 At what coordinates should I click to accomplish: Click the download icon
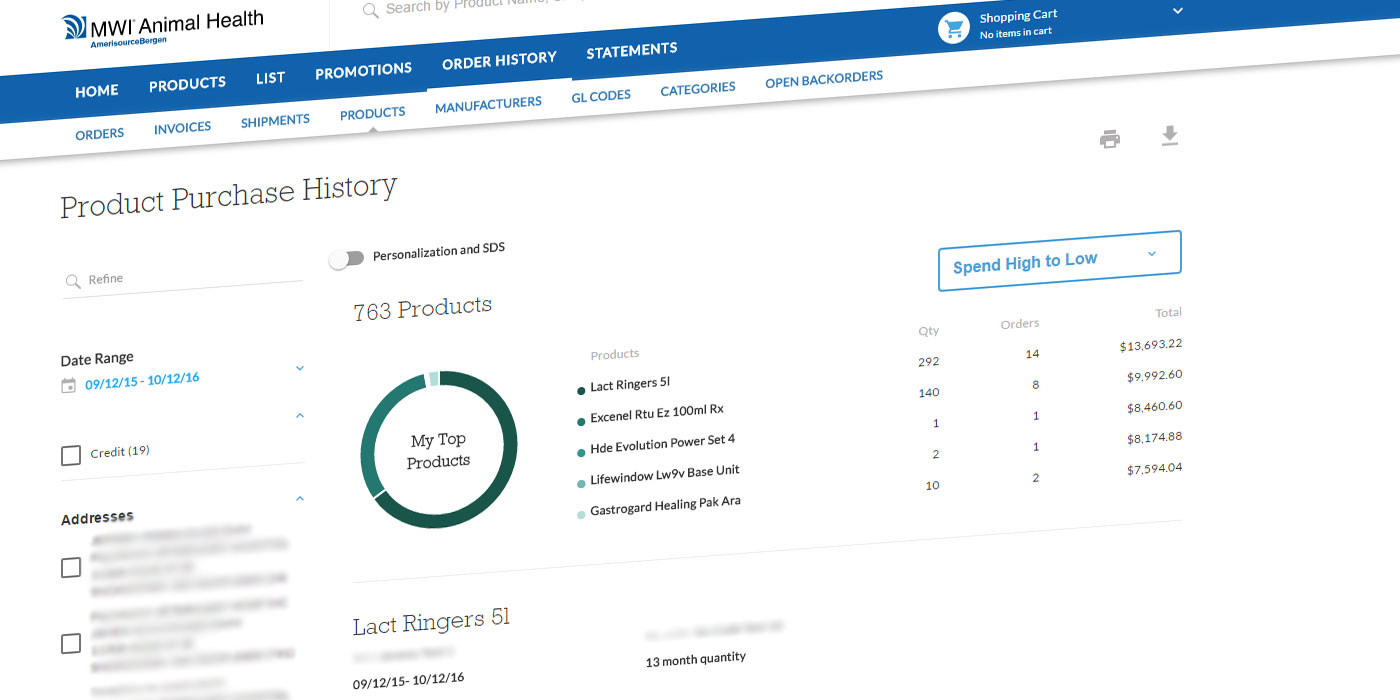(1170, 136)
